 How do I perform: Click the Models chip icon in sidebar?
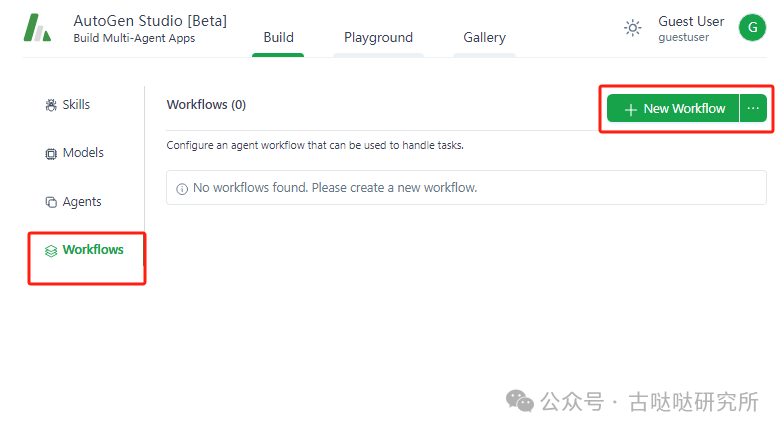51,154
